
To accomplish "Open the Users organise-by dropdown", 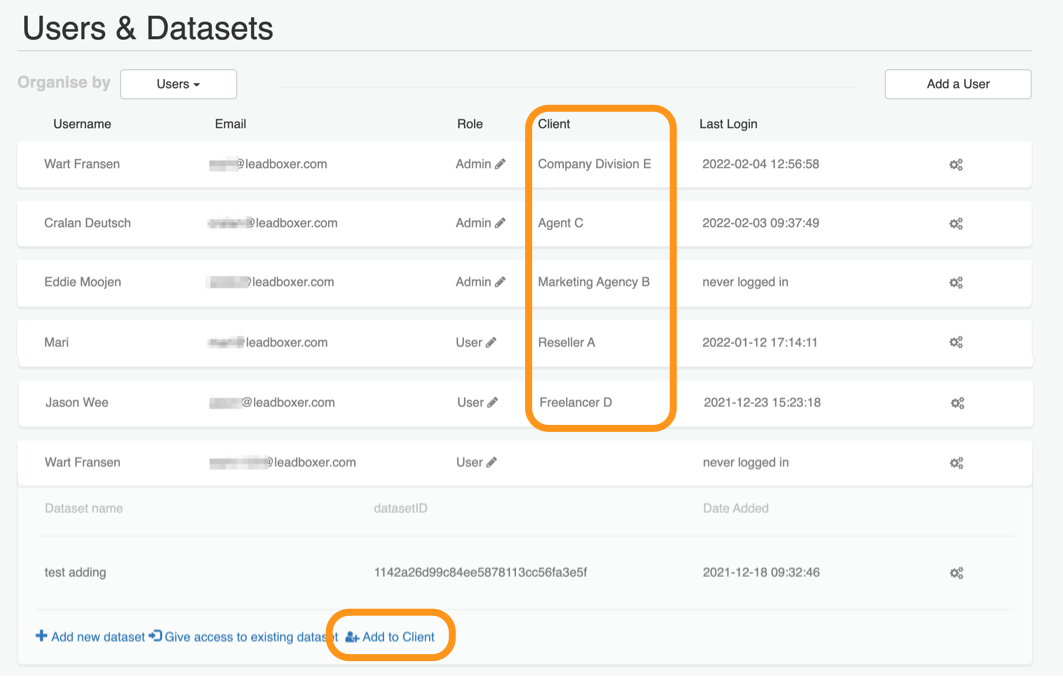I will click(x=178, y=84).
